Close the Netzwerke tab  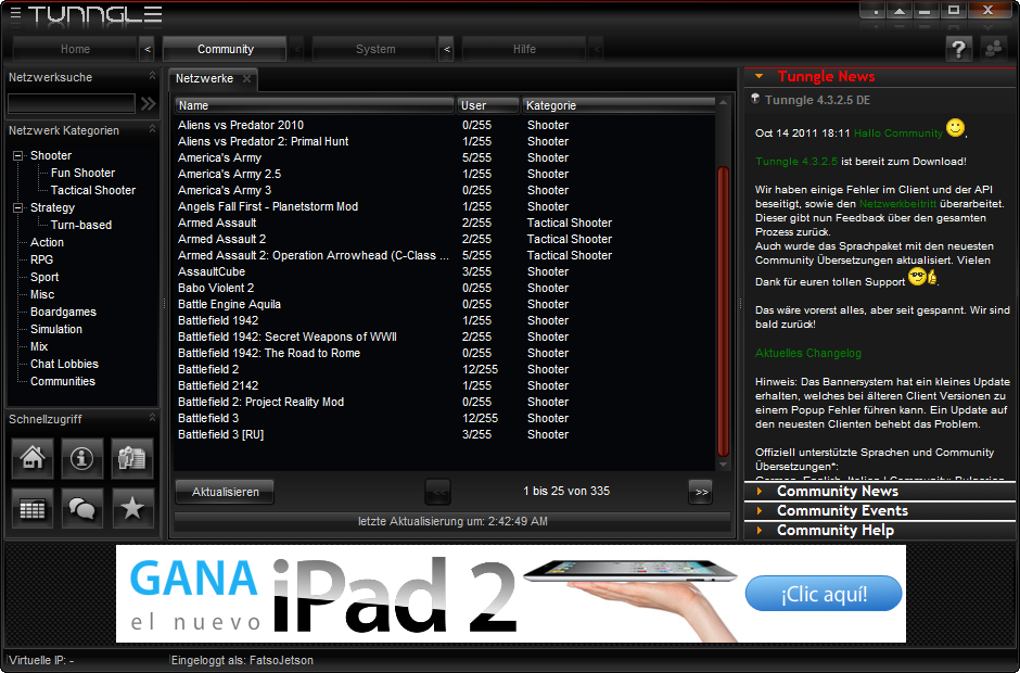coord(247,79)
